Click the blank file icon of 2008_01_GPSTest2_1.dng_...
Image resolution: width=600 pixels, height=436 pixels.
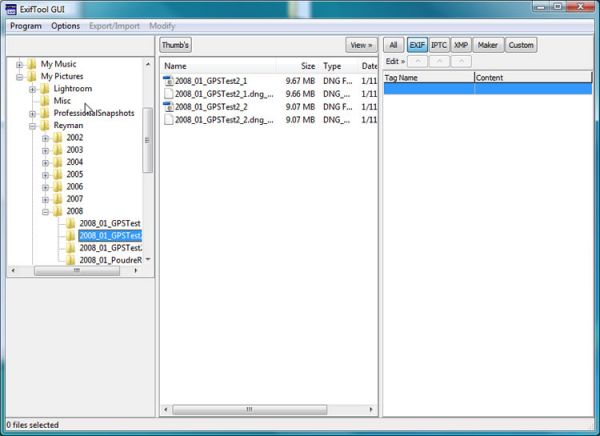pyautogui.click(x=168, y=94)
